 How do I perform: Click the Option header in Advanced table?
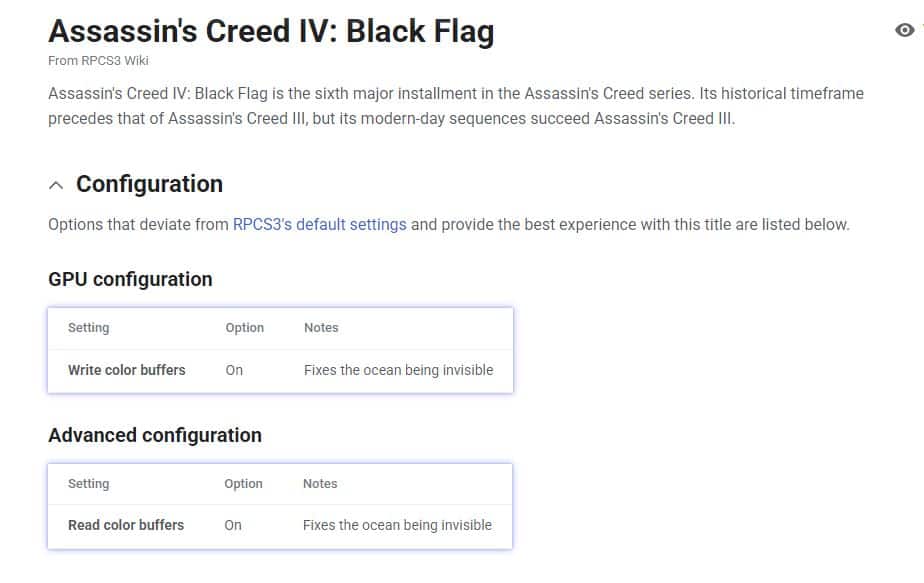pyautogui.click(x=243, y=484)
